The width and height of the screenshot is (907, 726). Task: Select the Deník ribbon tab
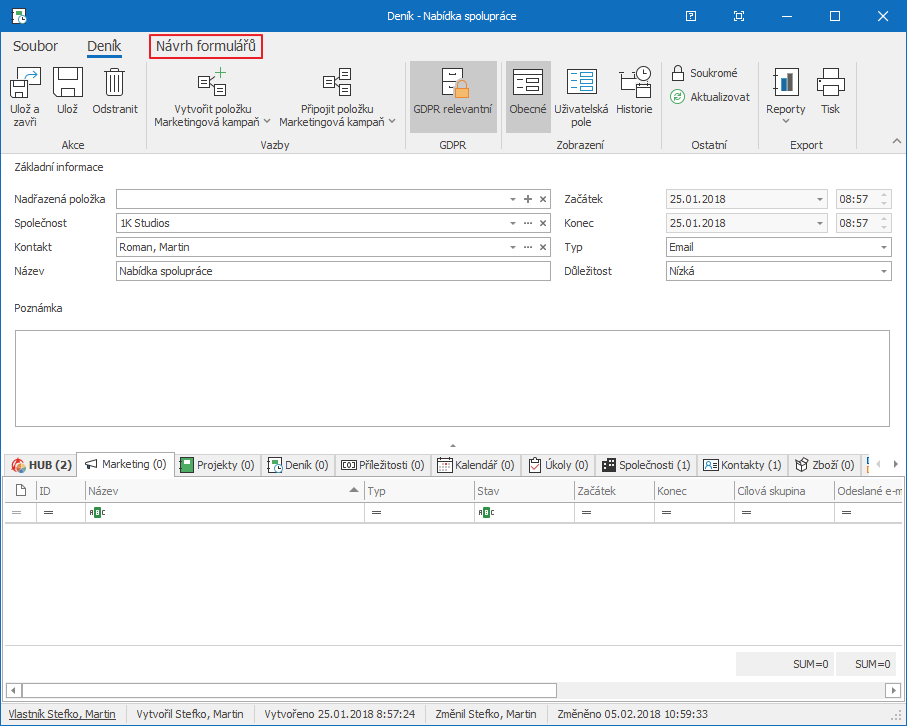point(104,46)
